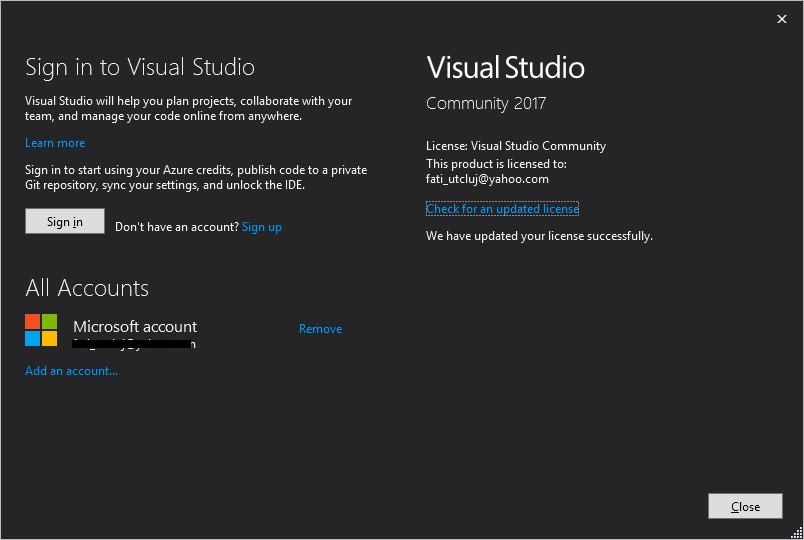Follow the Sign up link
The image size is (804, 540).
click(x=262, y=227)
